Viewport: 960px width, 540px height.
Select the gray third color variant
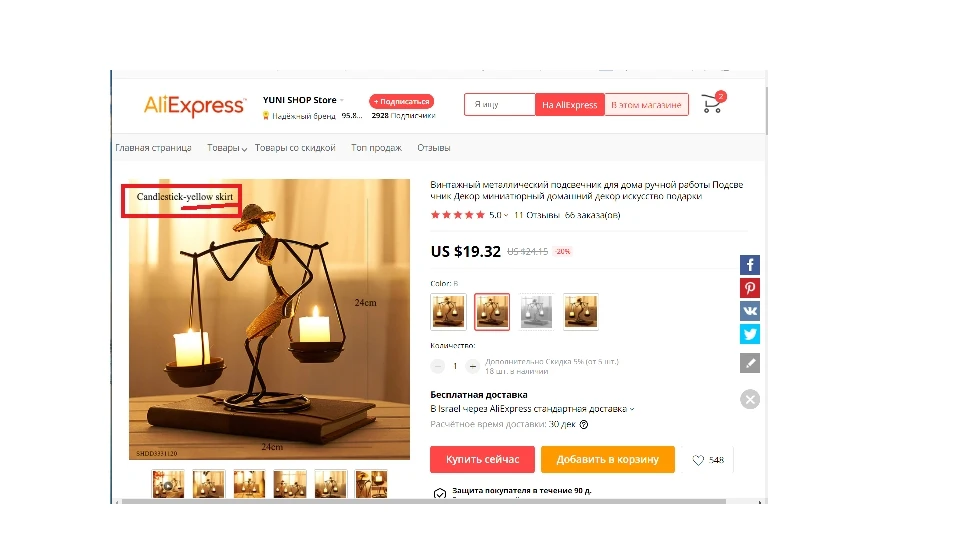(x=536, y=312)
